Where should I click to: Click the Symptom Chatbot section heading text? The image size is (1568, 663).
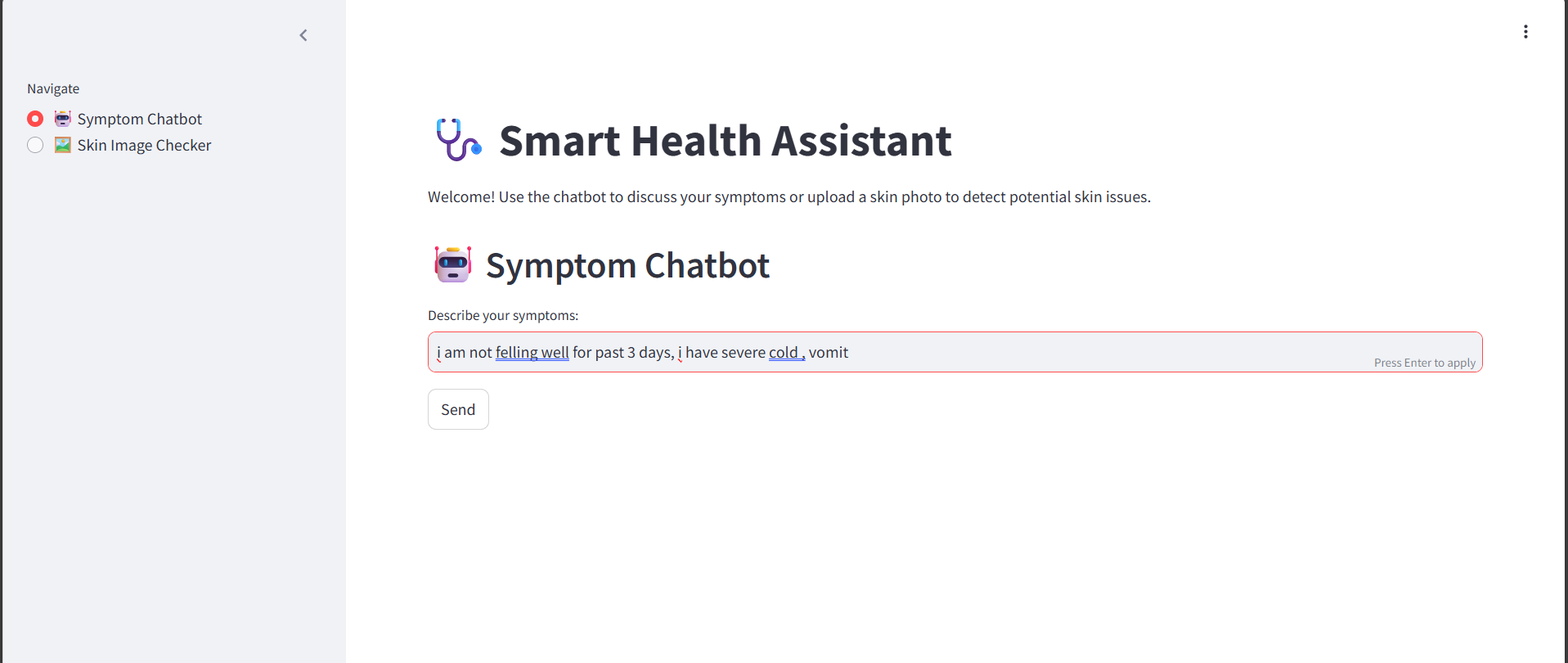tap(627, 266)
